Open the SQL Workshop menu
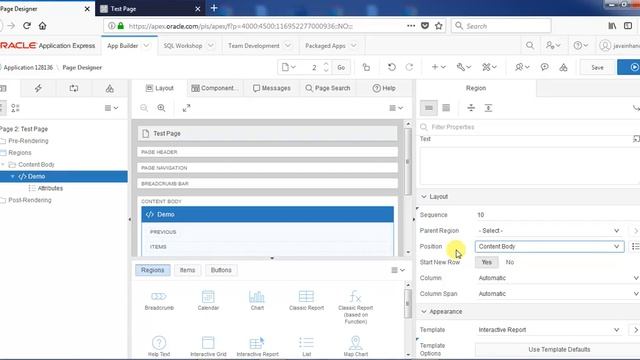640x360 pixels. pos(188,46)
